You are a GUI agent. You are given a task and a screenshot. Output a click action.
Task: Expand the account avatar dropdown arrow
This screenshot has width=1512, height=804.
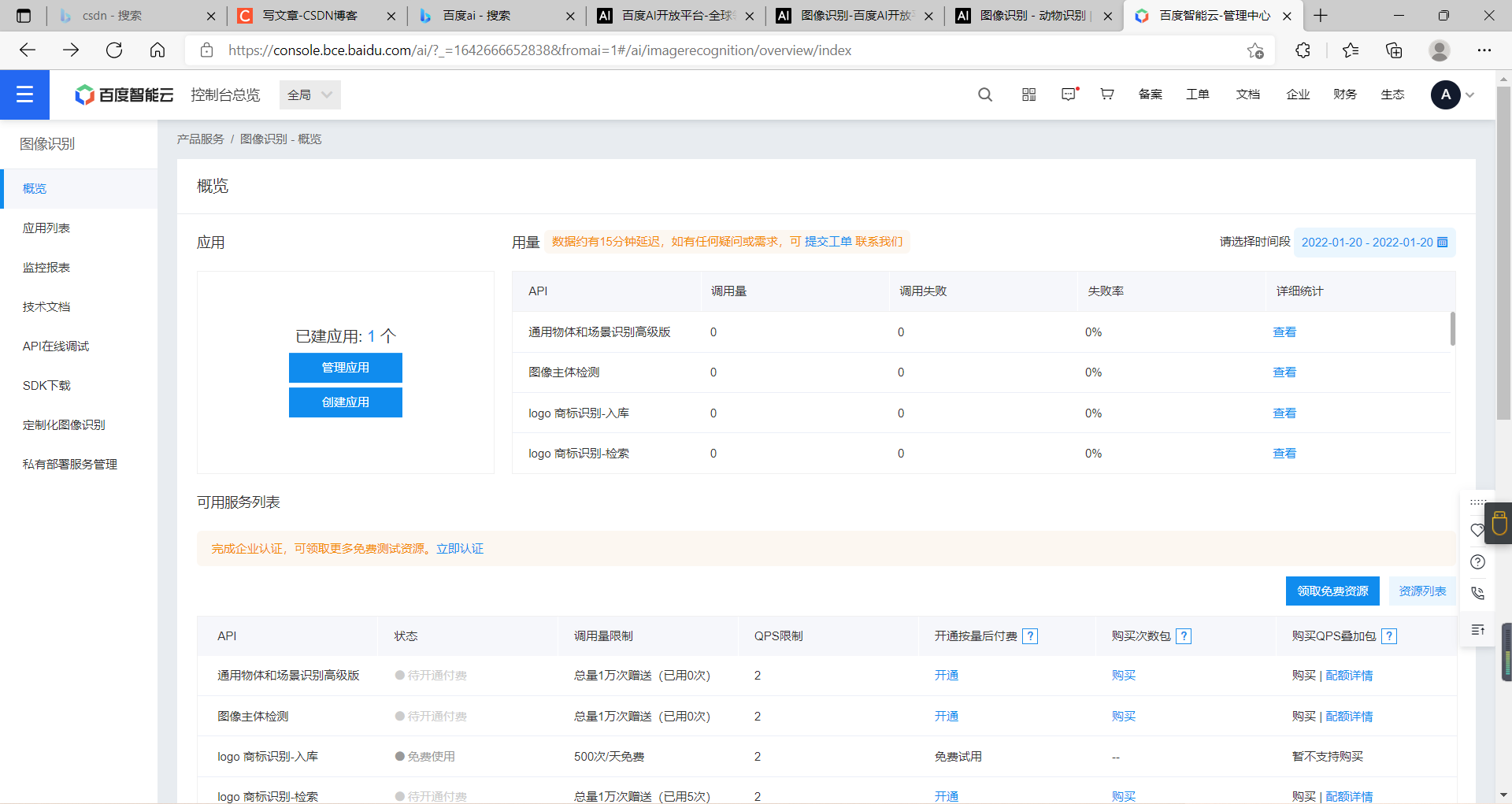[1469, 95]
